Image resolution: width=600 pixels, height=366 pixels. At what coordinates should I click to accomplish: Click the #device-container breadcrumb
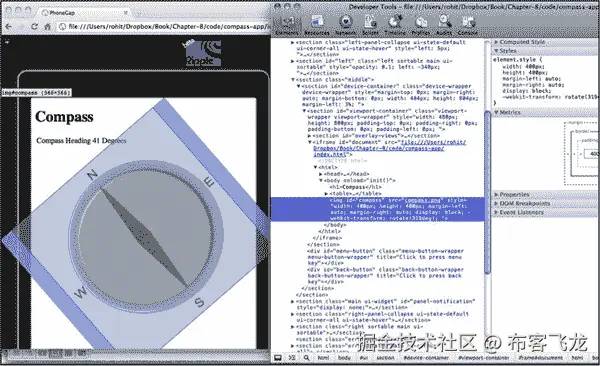pyautogui.click(x=426, y=358)
